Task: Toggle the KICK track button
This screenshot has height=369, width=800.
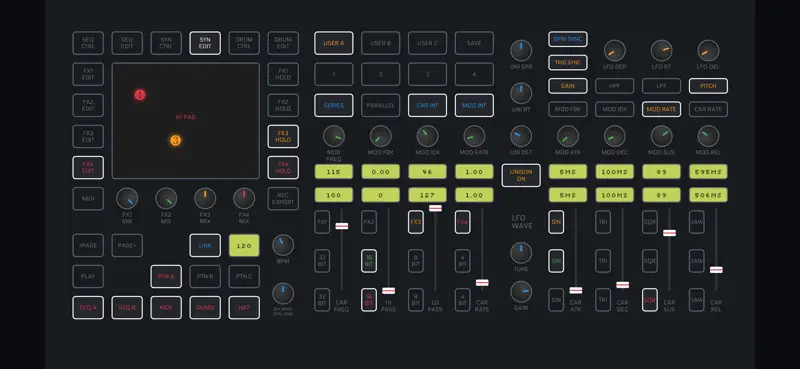Action: click(x=166, y=308)
